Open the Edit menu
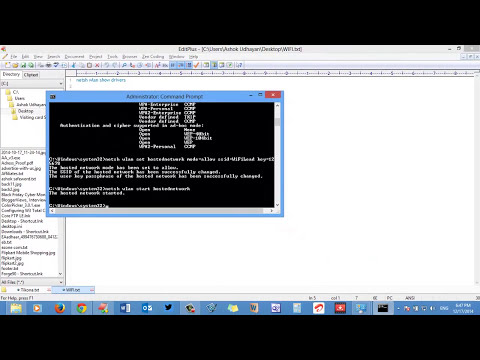The height and width of the screenshot is (360, 480). [x=25, y=57]
